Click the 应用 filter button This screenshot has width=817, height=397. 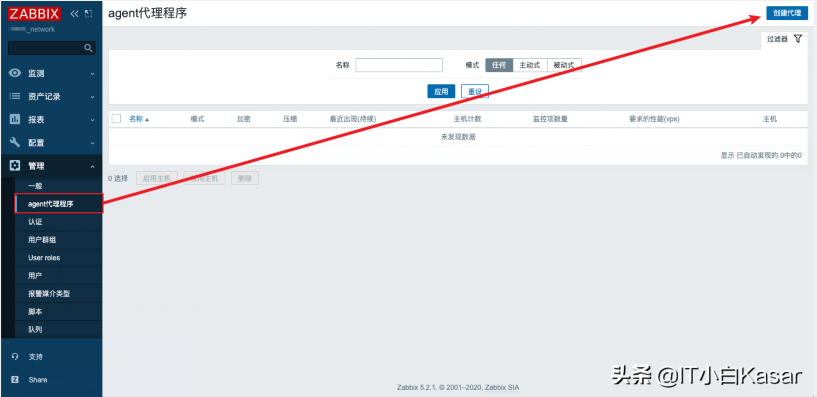click(x=441, y=91)
